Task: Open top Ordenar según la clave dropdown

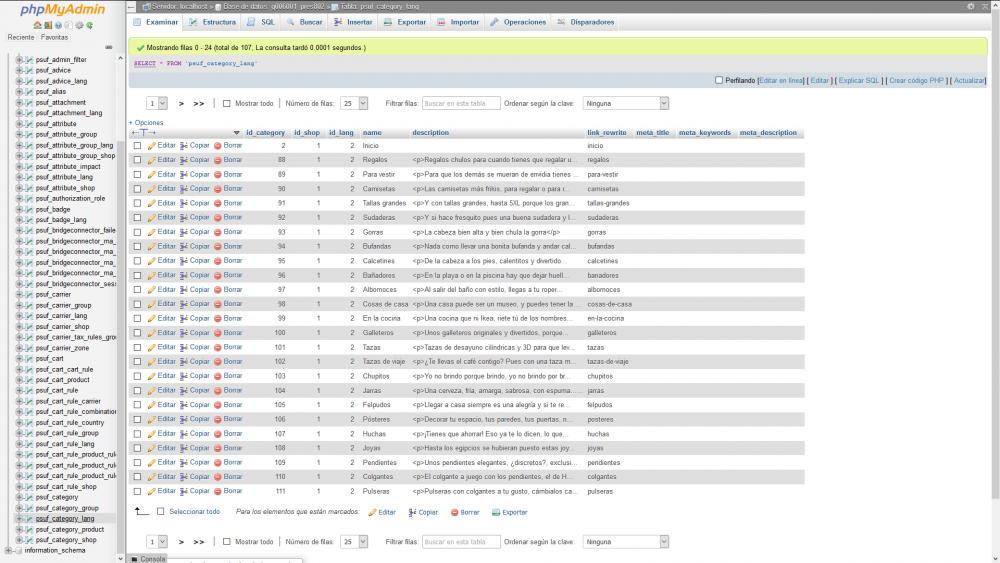Action: [x=626, y=103]
